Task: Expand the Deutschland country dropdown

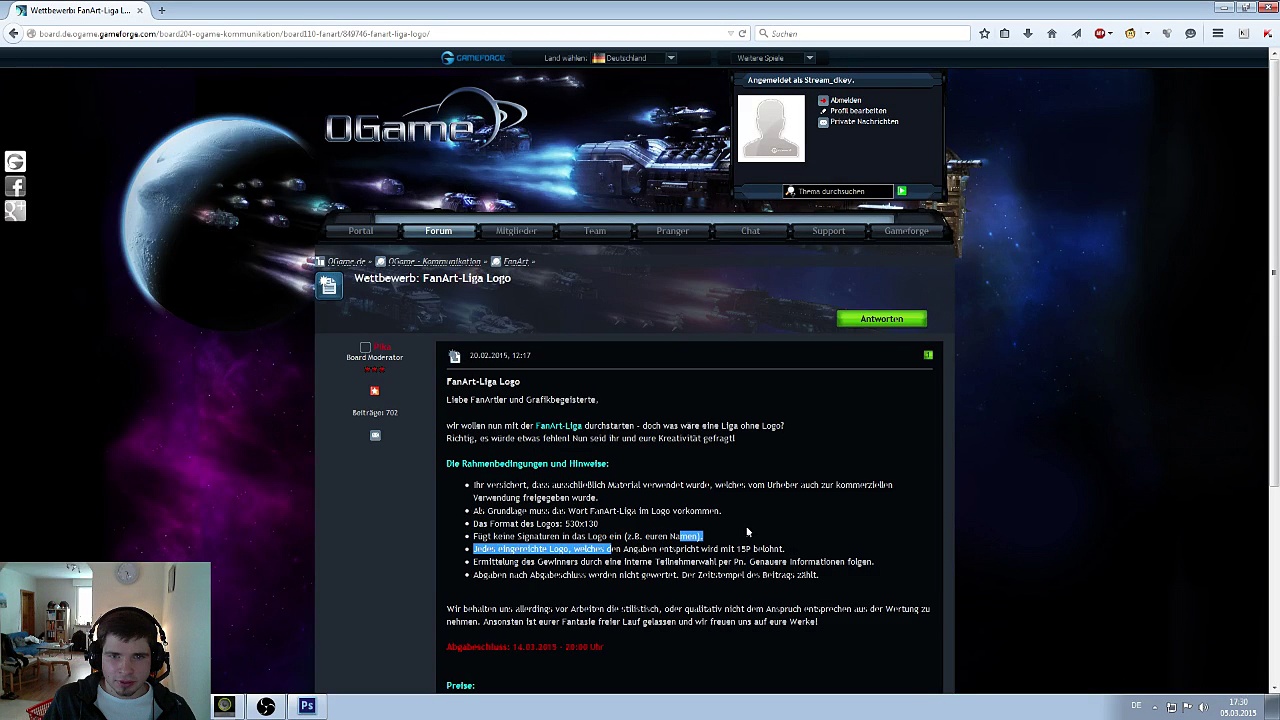Action: [x=671, y=58]
